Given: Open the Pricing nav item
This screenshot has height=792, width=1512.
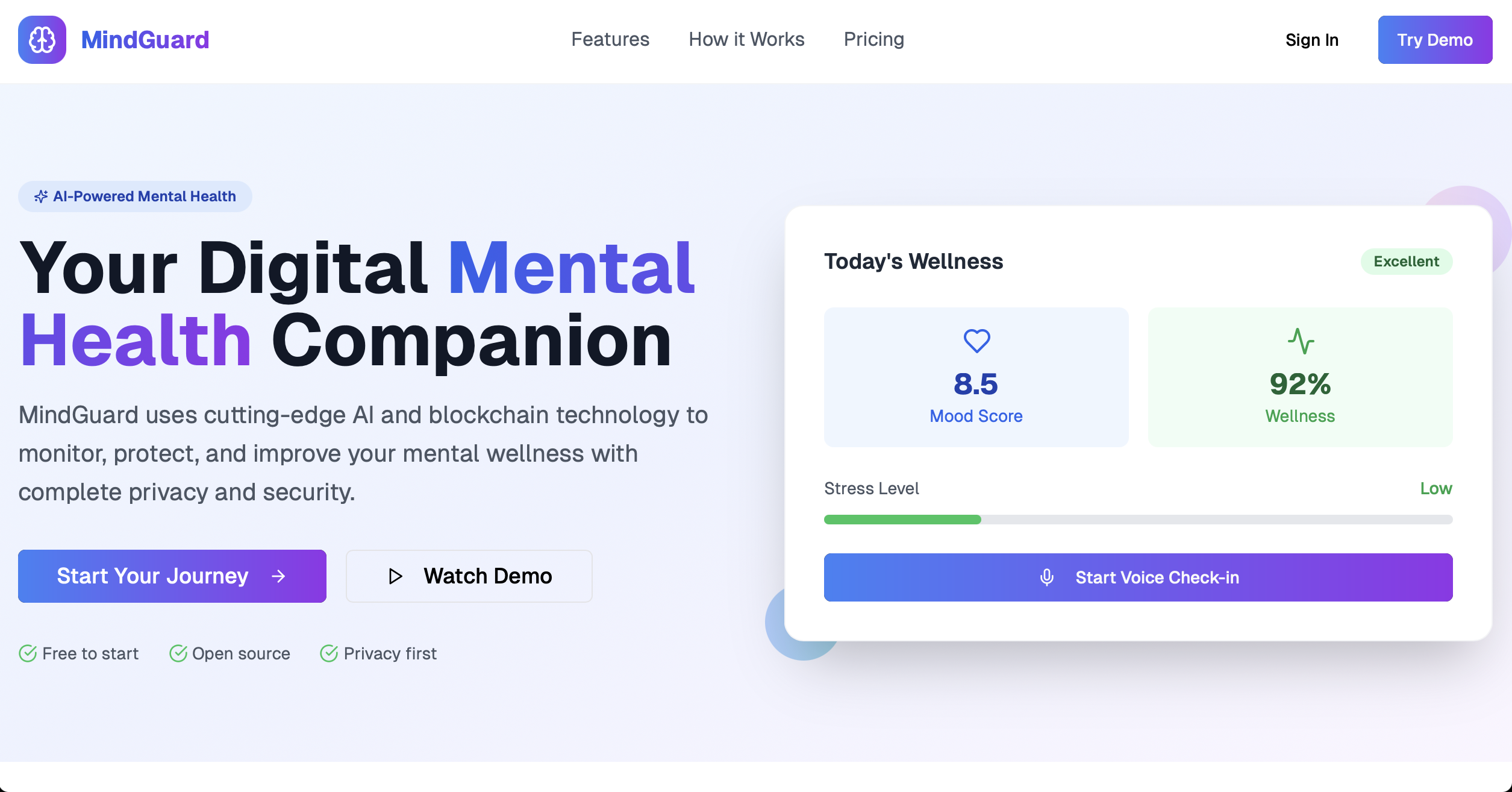Looking at the screenshot, I should click(x=873, y=40).
